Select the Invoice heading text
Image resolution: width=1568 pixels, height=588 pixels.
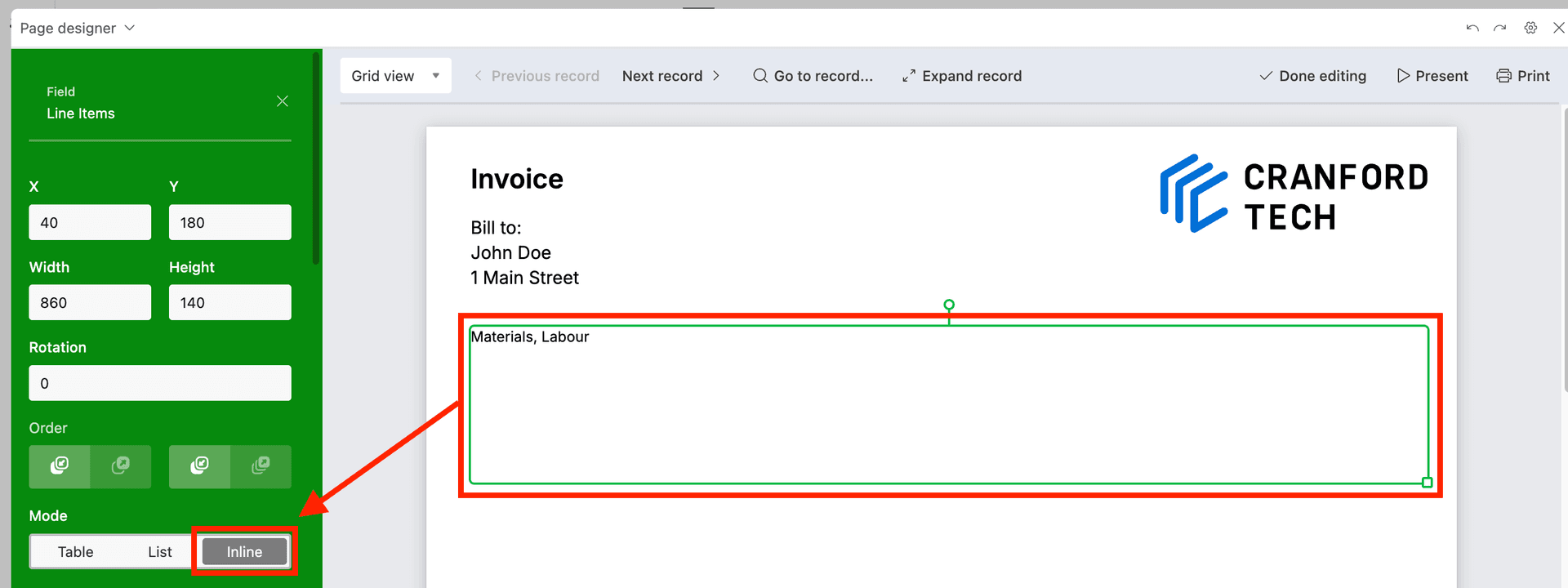point(517,179)
